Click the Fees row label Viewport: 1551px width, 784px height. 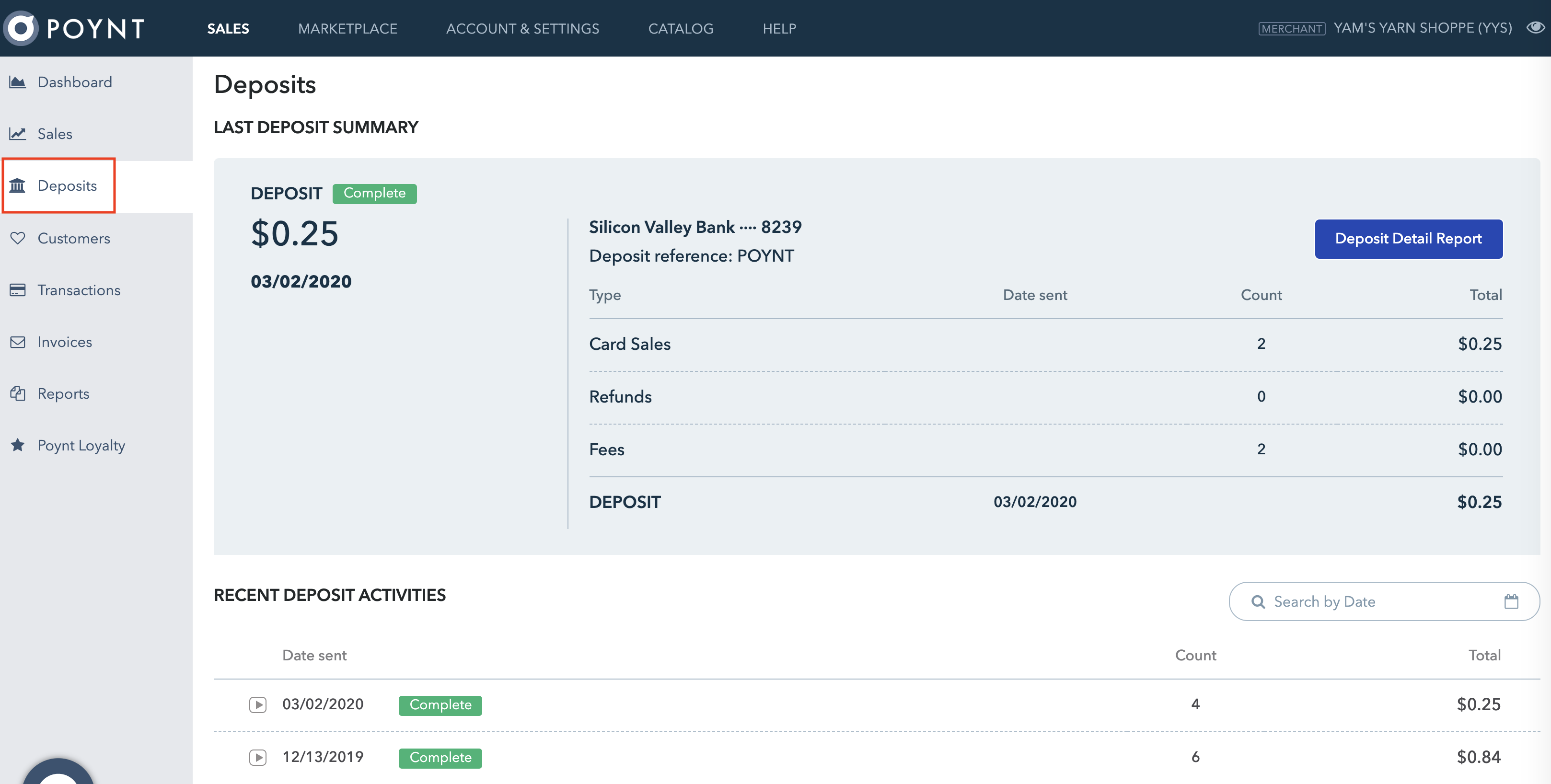[x=606, y=449]
